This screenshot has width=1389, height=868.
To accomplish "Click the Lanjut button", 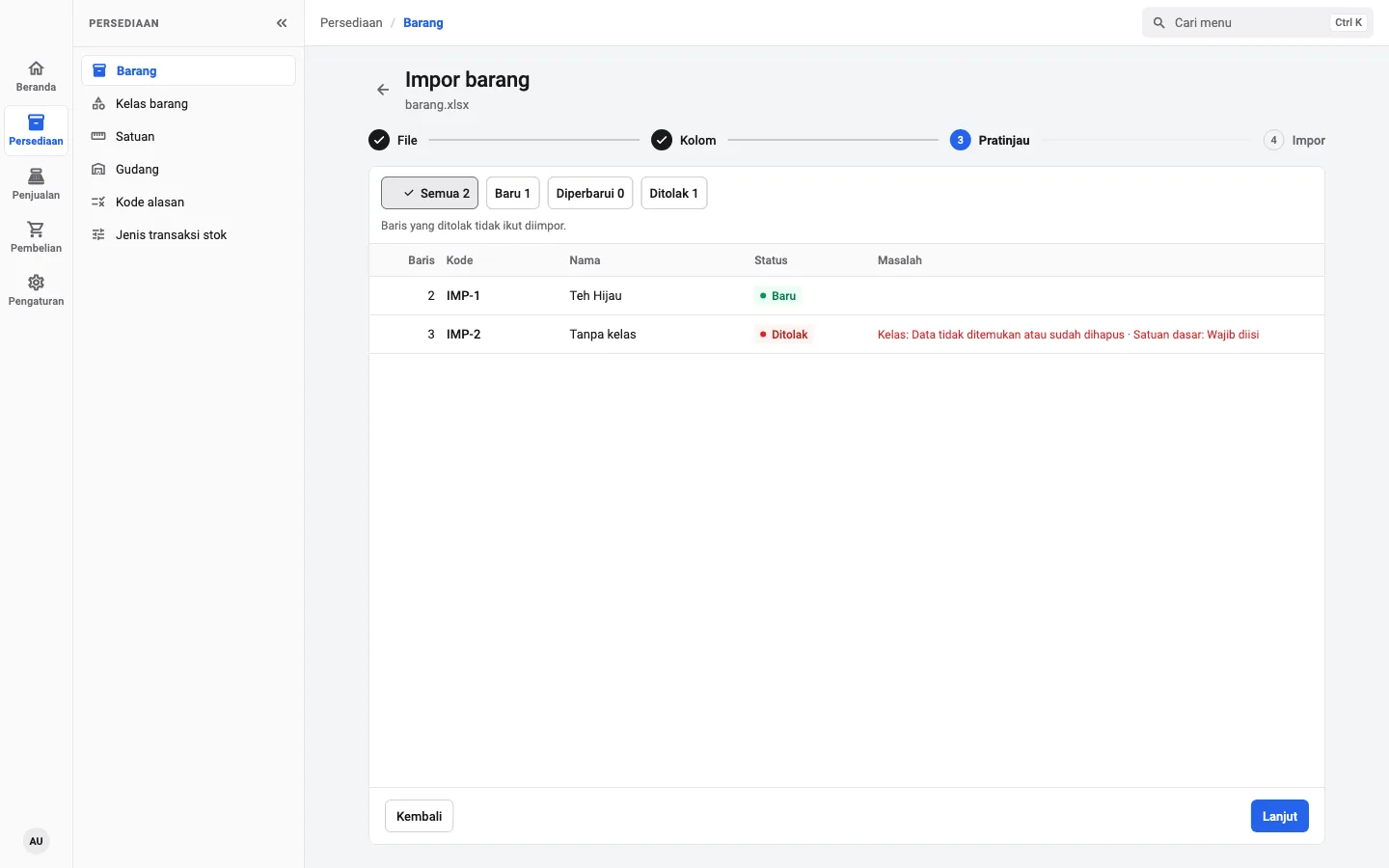I will [1280, 816].
